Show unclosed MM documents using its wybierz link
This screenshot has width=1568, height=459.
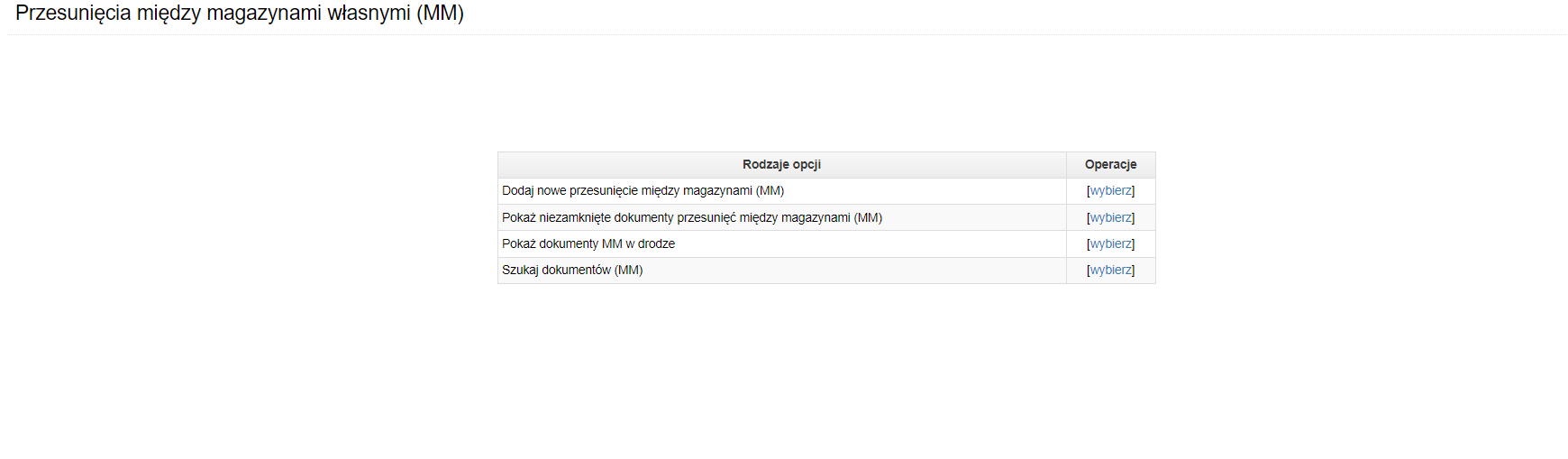pyautogui.click(x=1110, y=217)
